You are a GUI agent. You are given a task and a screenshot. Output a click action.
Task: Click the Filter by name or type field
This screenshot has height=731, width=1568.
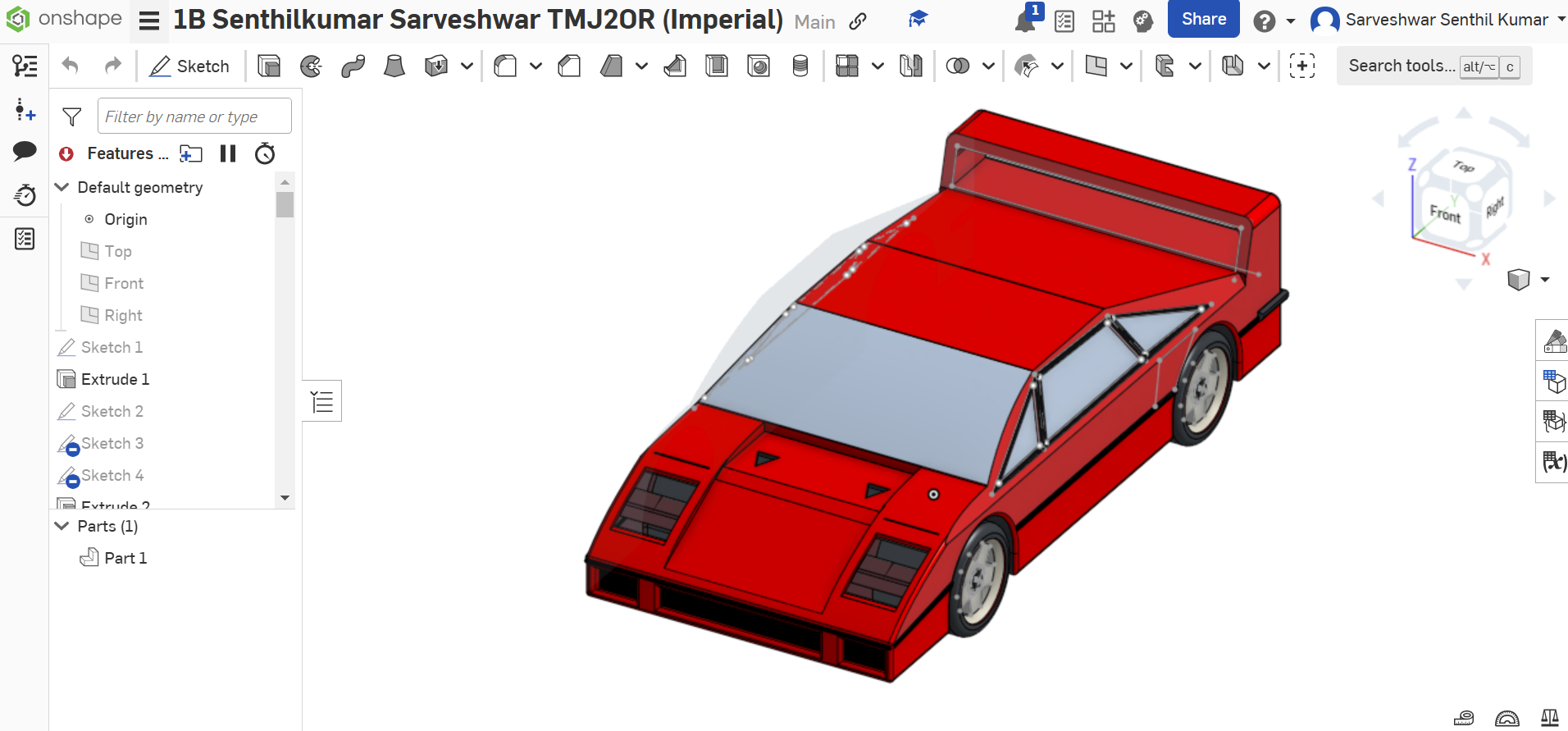pyautogui.click(x=194, y=117)
